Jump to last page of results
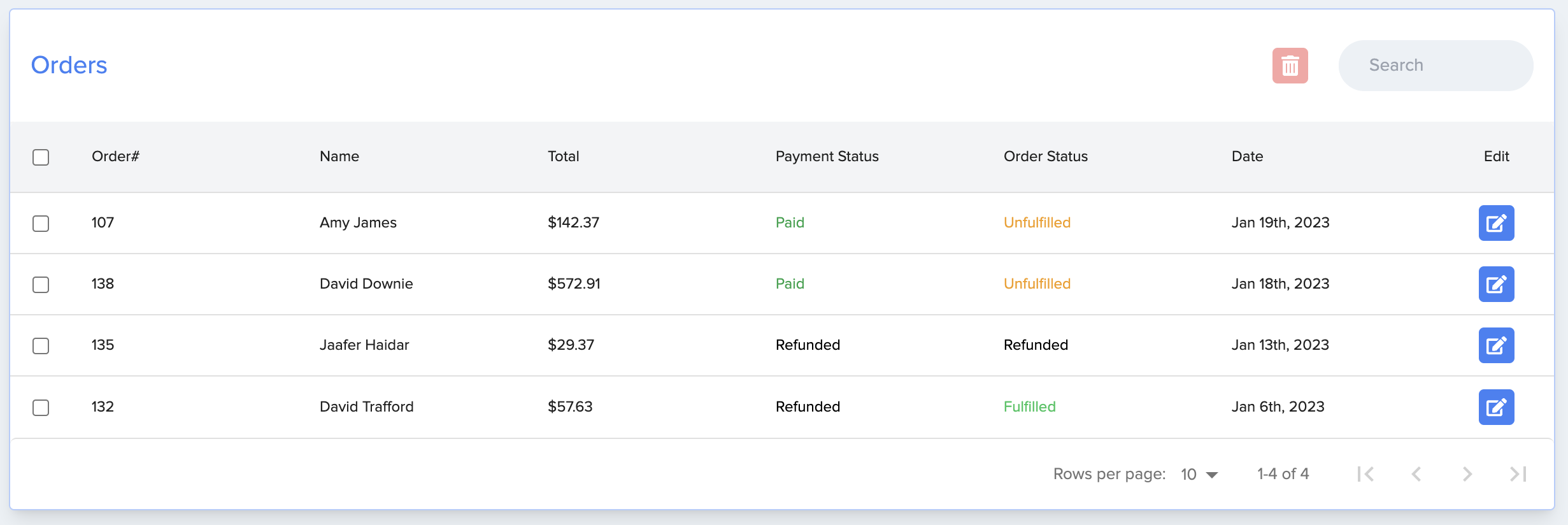 1518,474
